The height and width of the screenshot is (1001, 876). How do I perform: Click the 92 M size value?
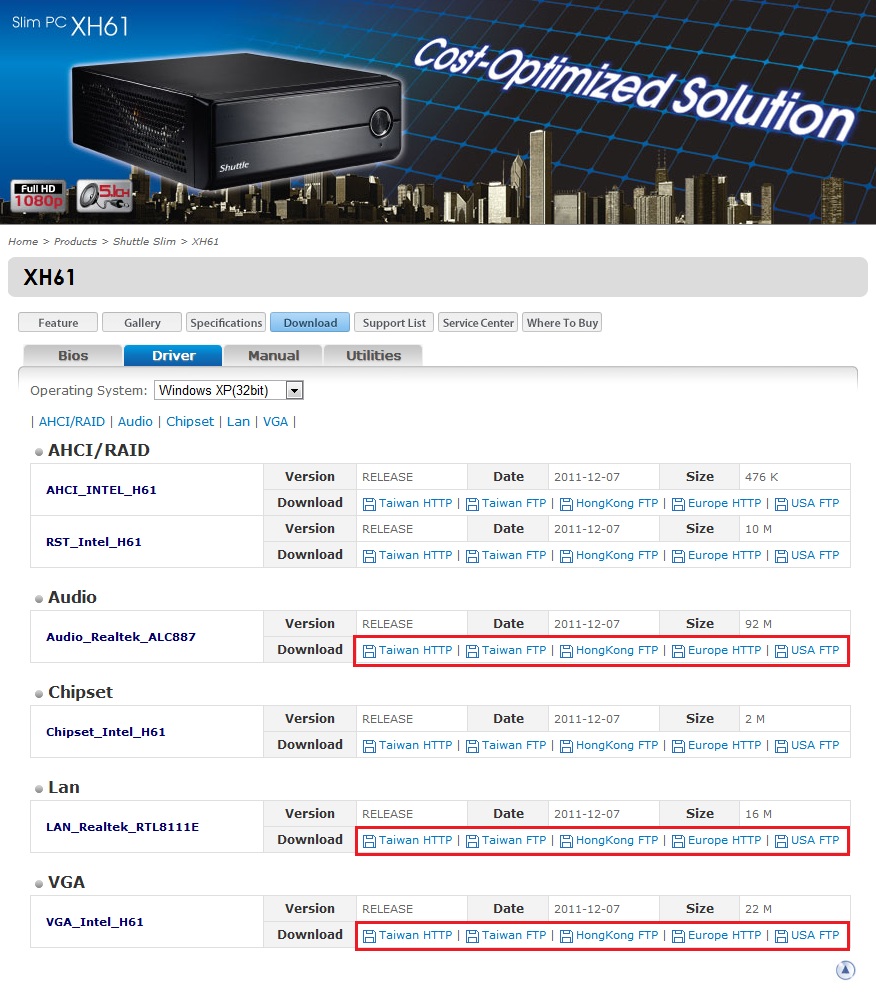(759, 624)
